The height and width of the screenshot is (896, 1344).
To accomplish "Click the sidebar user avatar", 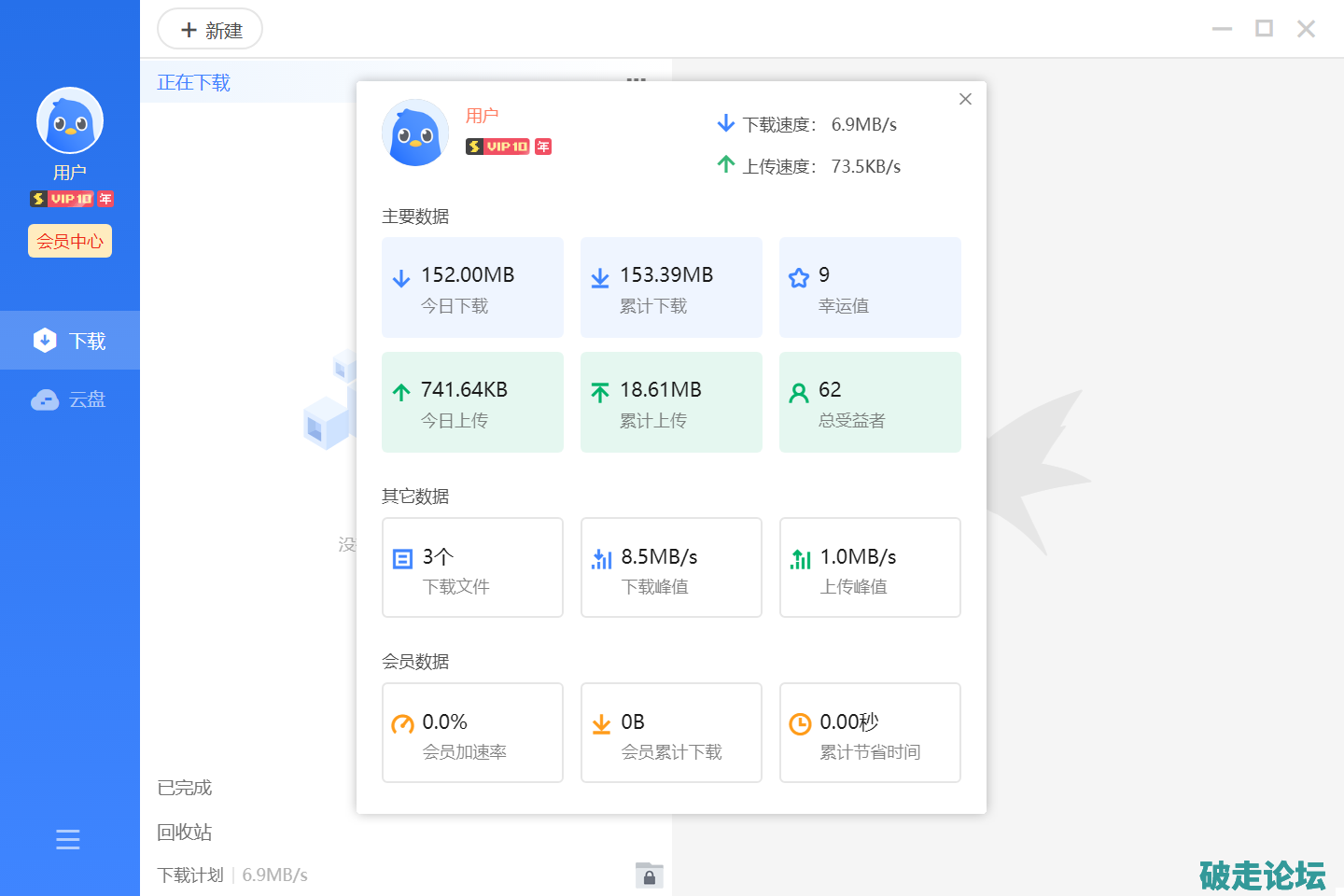I will coord(69,120).
